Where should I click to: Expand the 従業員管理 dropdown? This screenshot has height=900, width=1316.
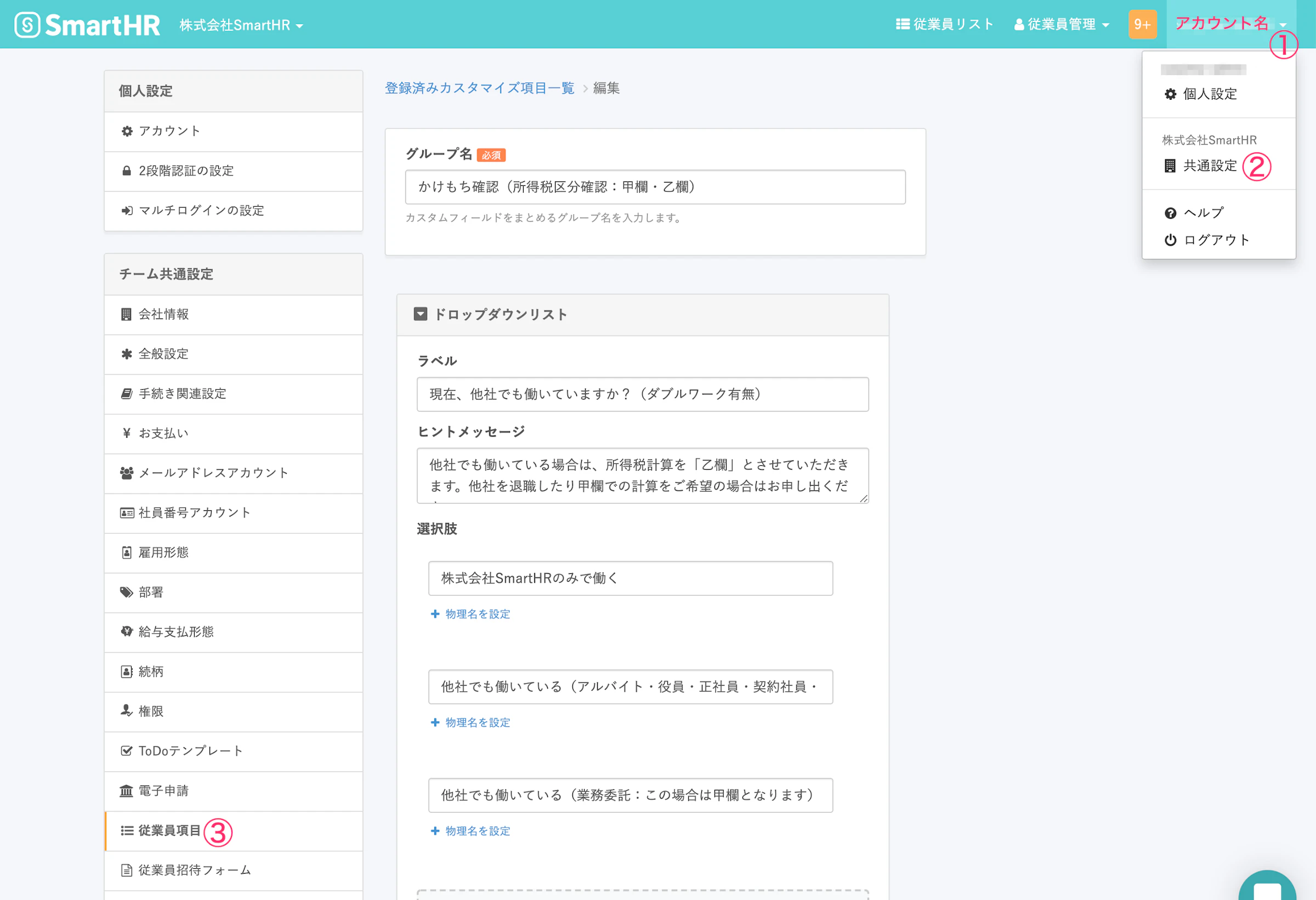tap(1062, 24)
